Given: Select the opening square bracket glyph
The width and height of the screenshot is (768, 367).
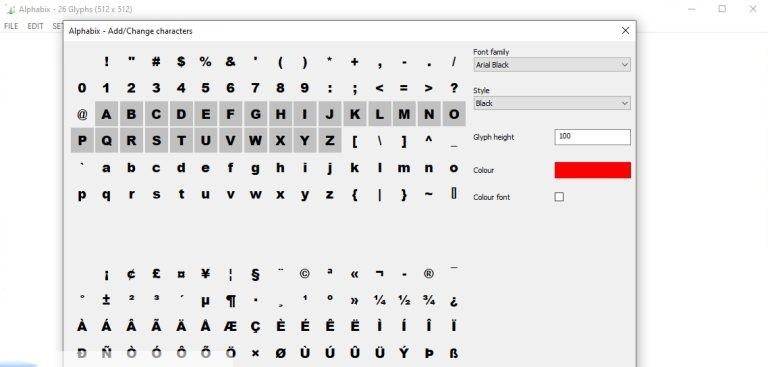Looking at the screenshot, I should pyautogui.click(x=355, y=141).
